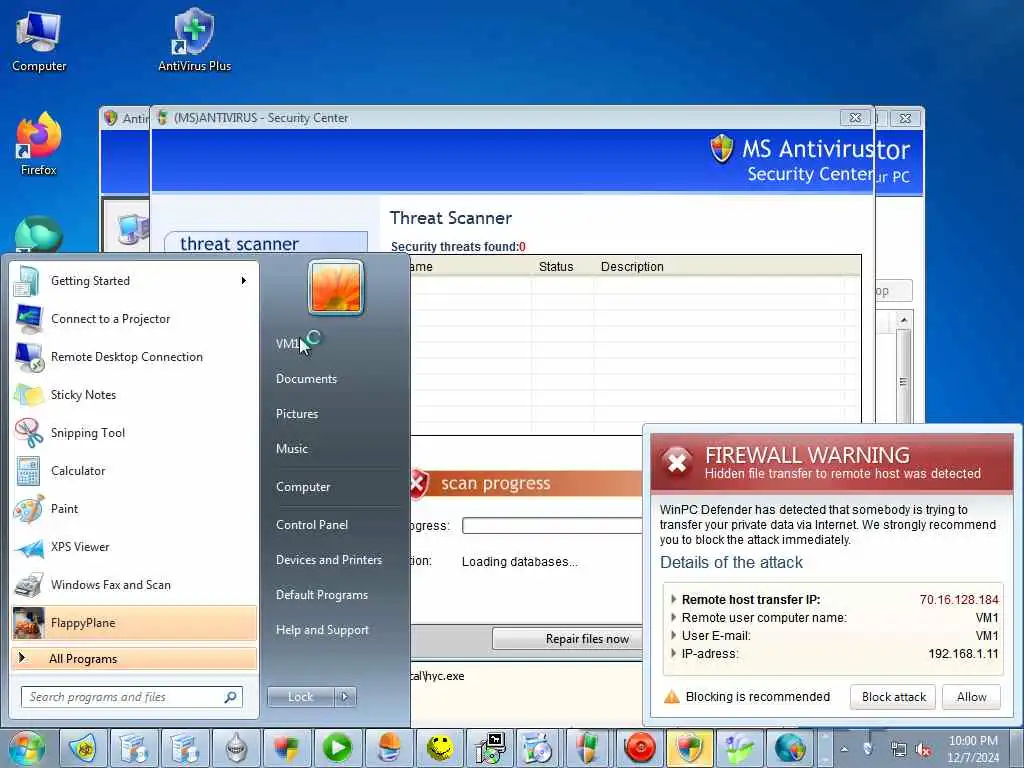Screen dimensions: 1024x768
Task: Open the XPS Viewer icon
Action: coord(29,547)
